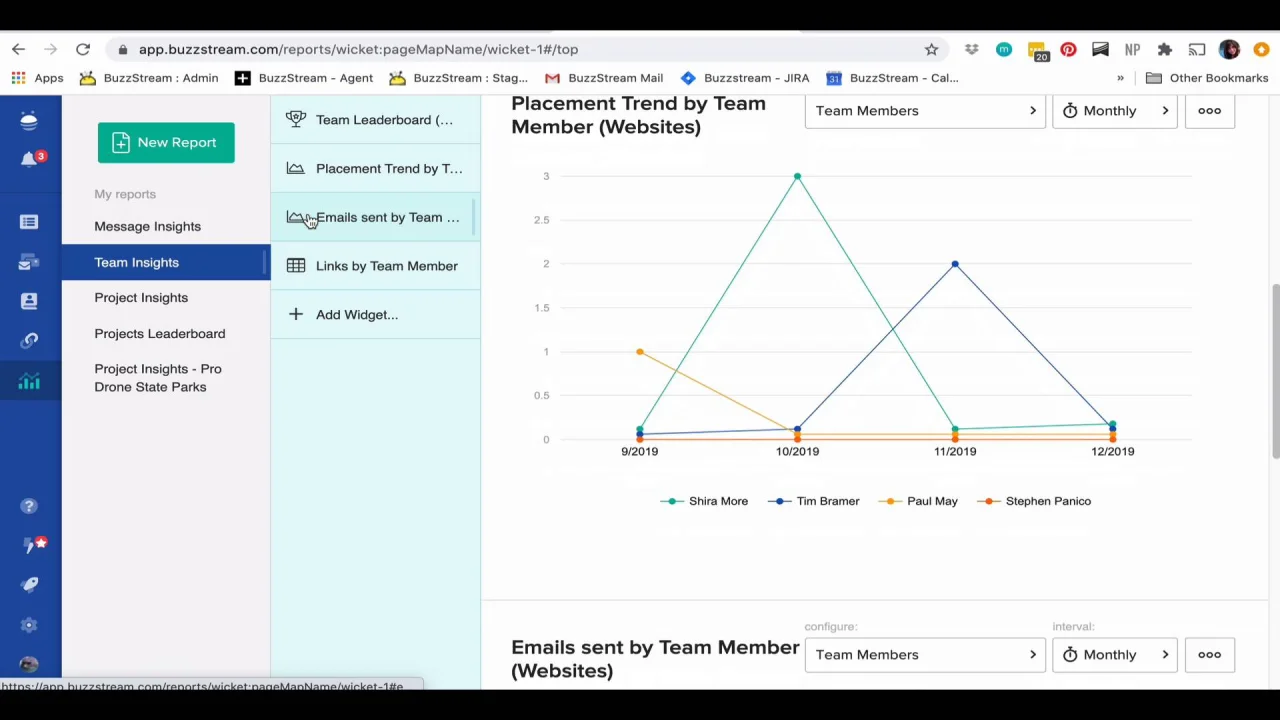Open BuzzStream Mail bookmark
The image size is (1280, 720).
603,78
